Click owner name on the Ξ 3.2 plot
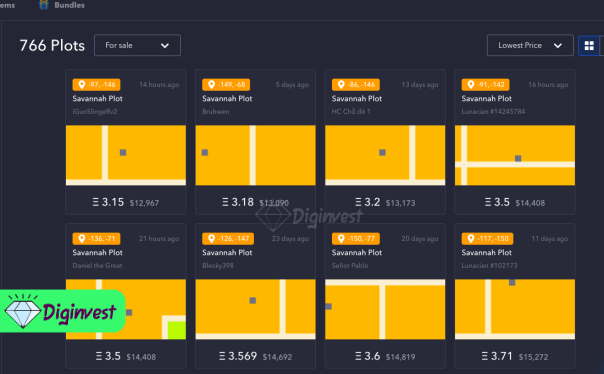This screenshot has width=604, height=374. tap(351, 111)
